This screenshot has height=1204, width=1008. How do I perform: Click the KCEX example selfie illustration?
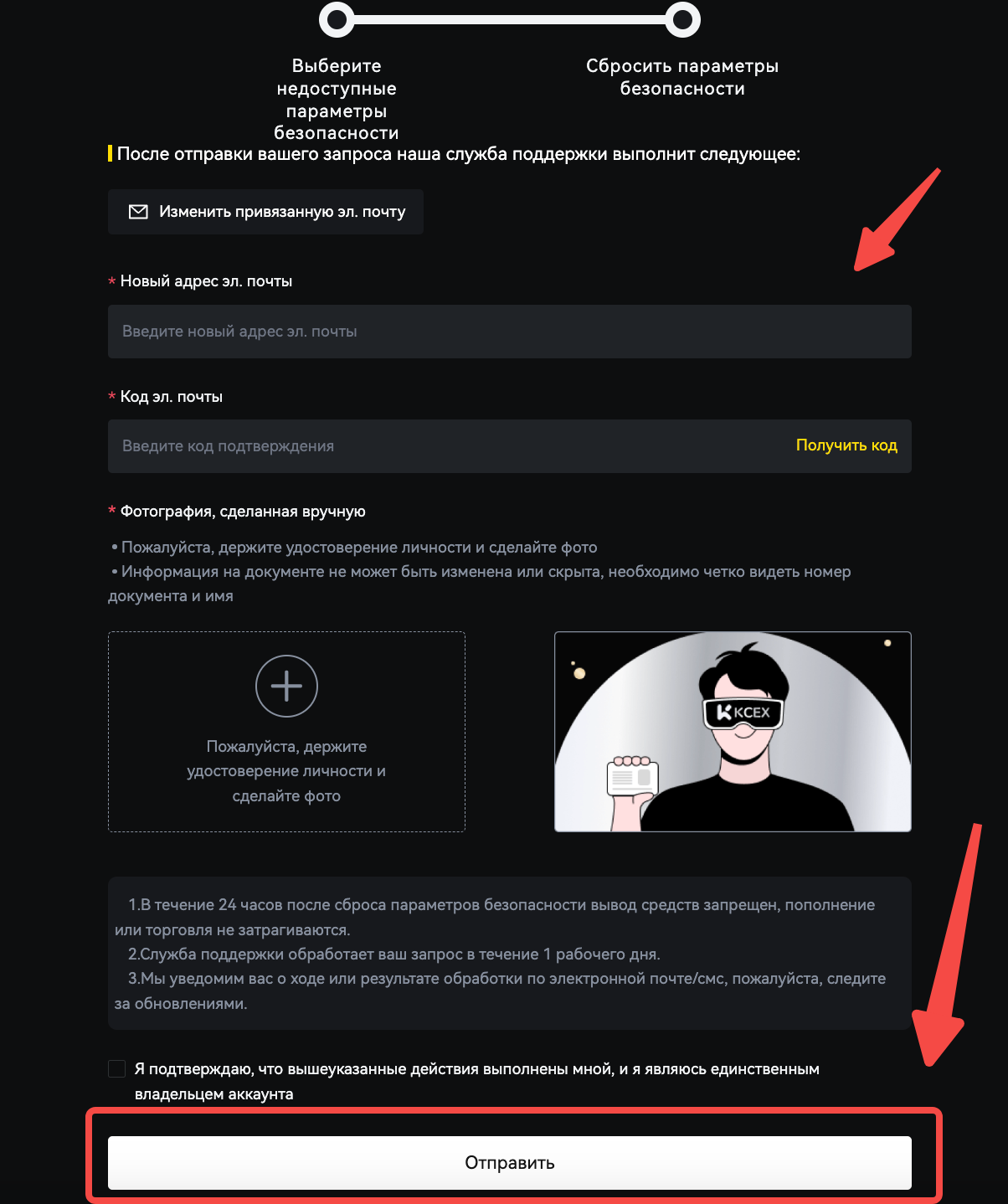click(733, 732)
